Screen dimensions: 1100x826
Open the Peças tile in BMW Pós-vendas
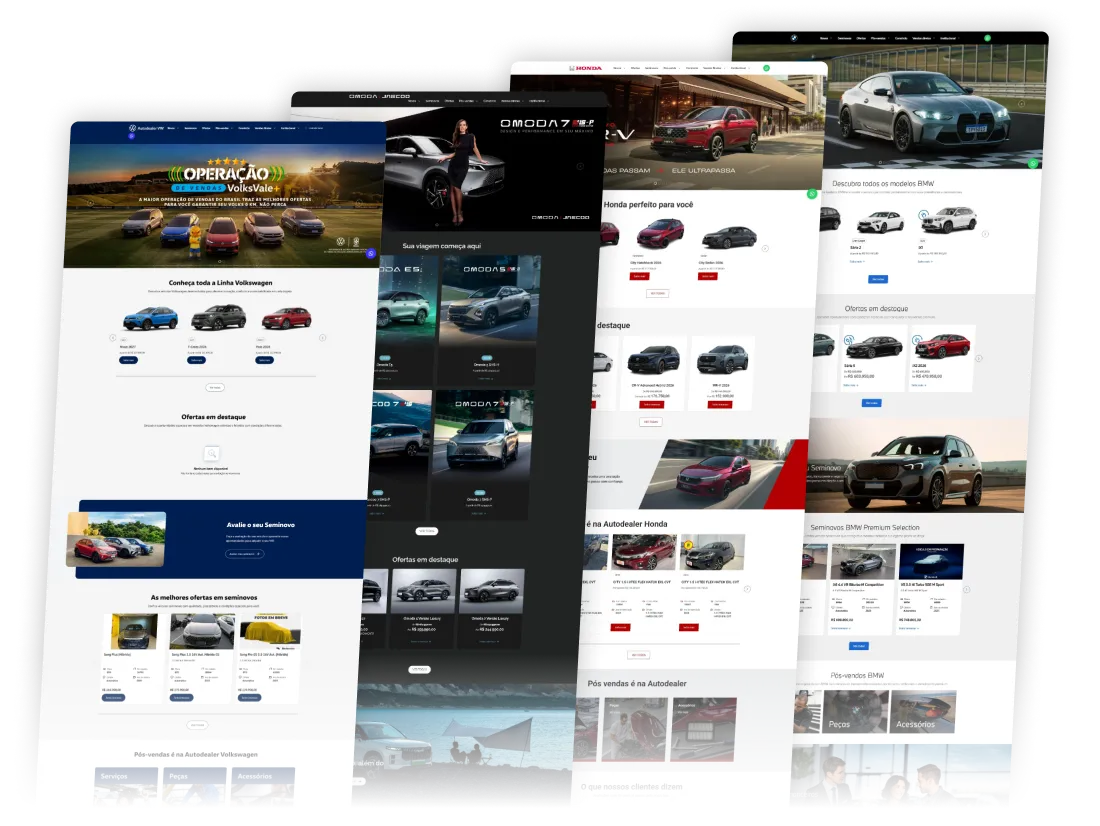click(856, 712)
